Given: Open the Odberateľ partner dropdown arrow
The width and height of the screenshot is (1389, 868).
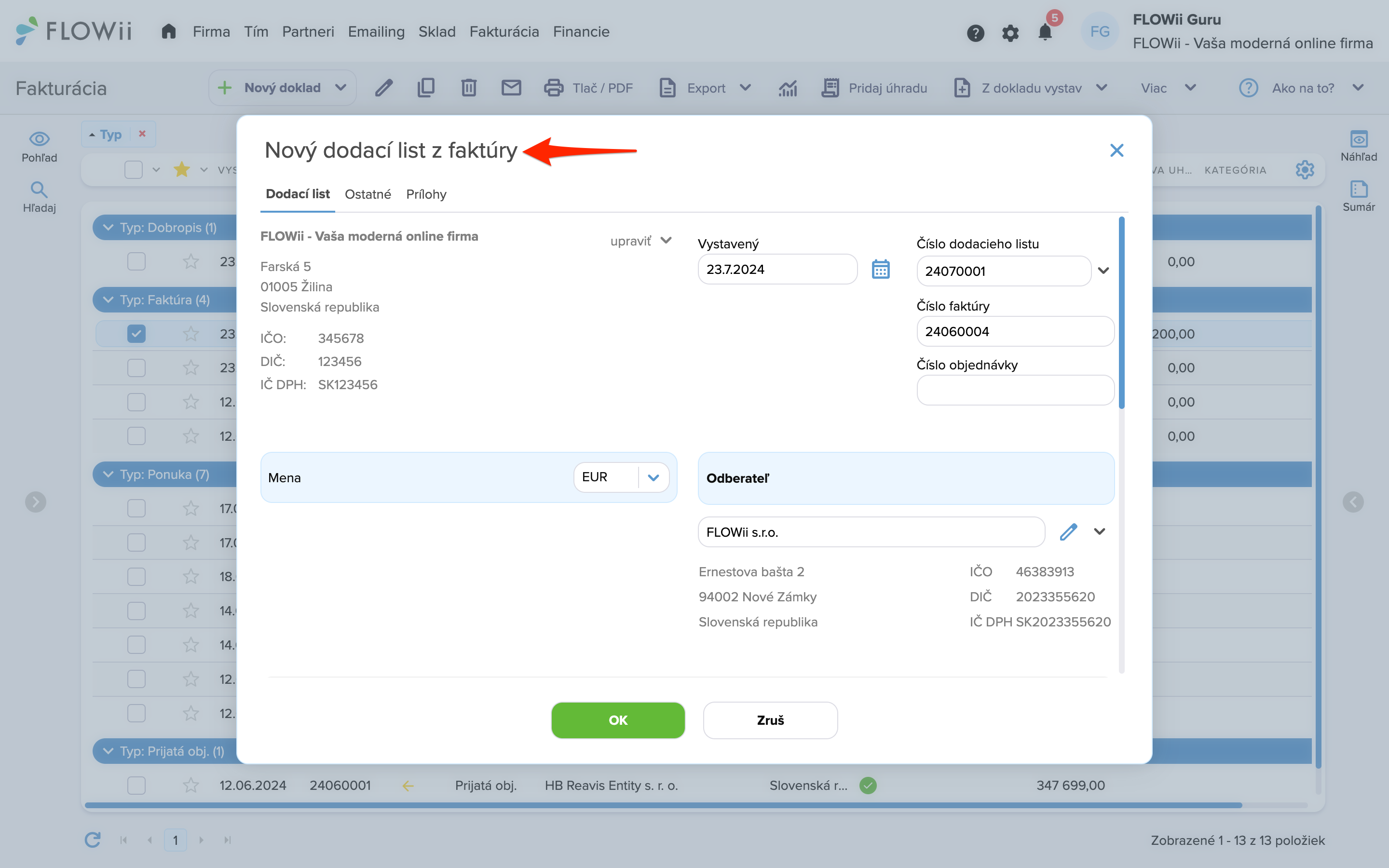Looking at the screenshot, I should (x=1099, y=531).
